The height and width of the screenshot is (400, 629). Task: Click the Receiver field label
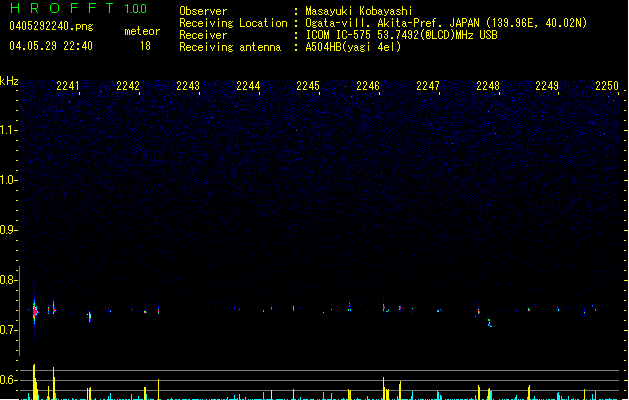click(x=203, y=35)
